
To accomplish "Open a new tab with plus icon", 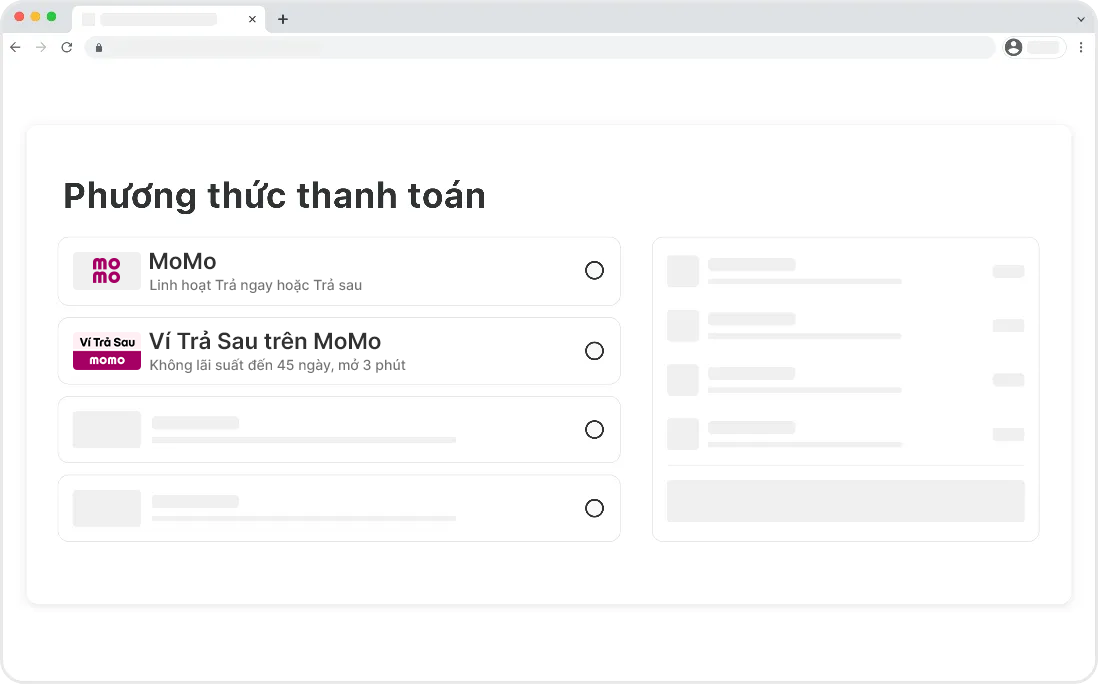I will pyautogui.click(x=283, y=19).
